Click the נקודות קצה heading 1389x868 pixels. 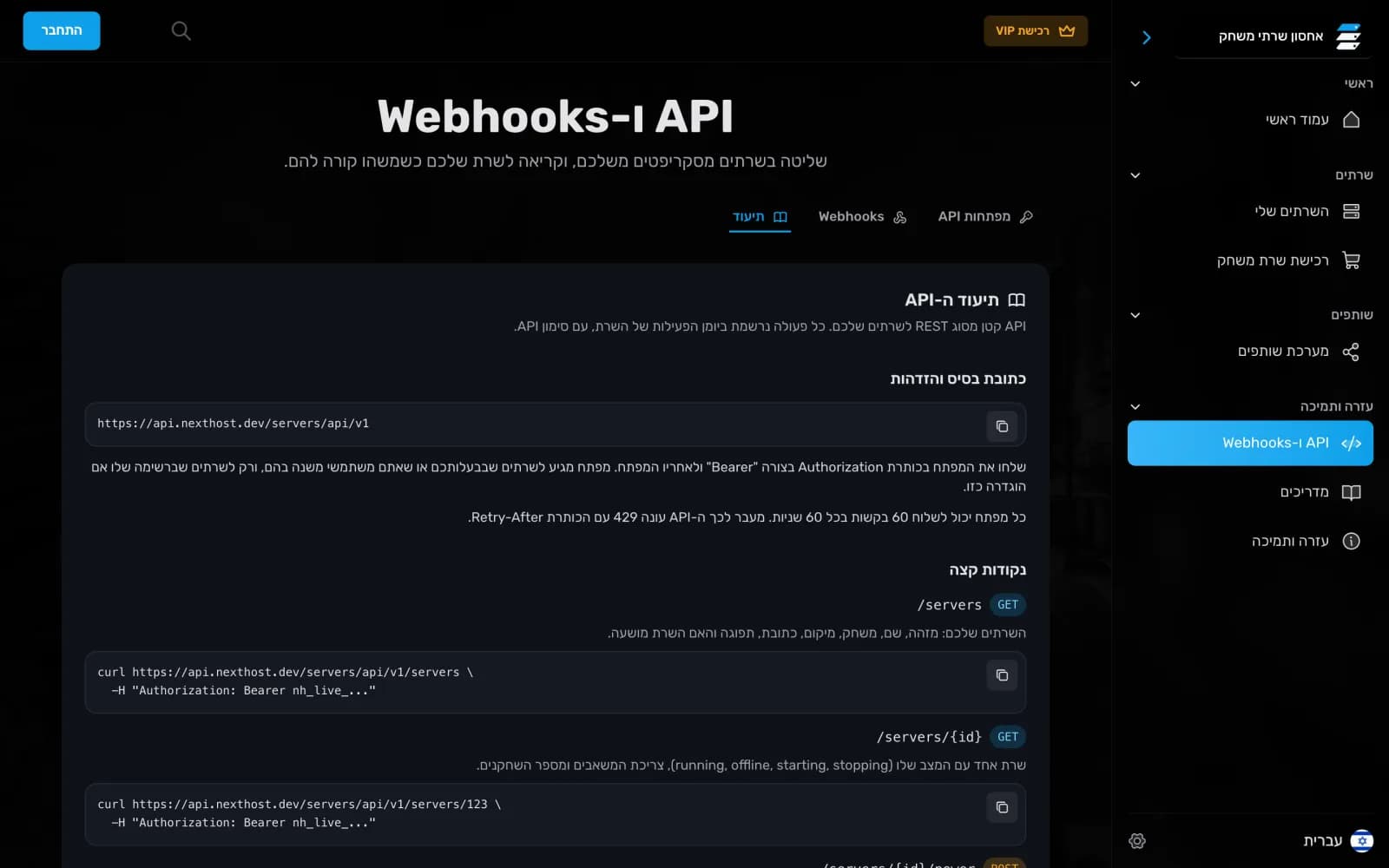(987, 569)
